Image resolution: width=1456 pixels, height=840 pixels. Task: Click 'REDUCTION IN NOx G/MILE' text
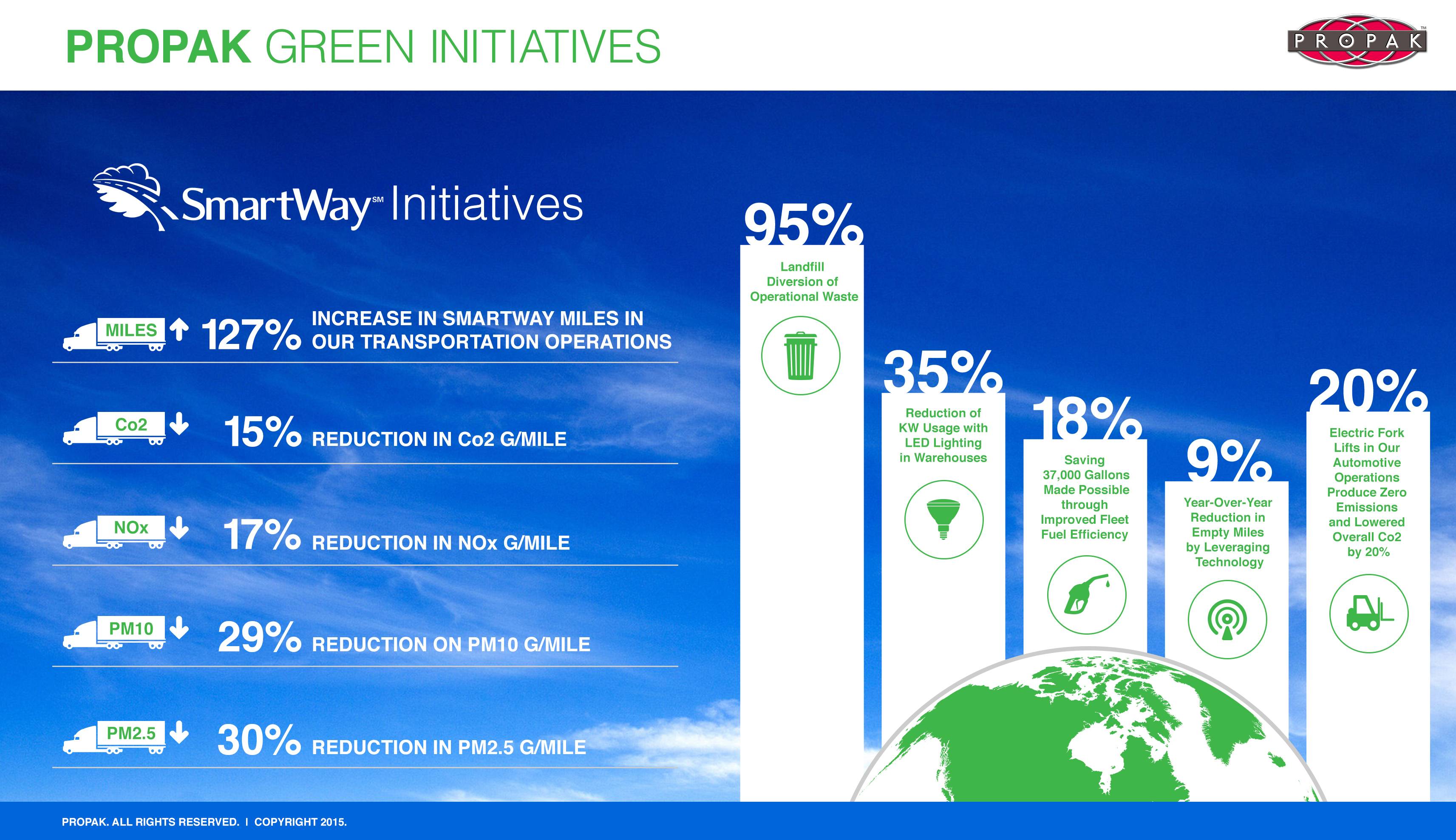[x=441, y=542]
